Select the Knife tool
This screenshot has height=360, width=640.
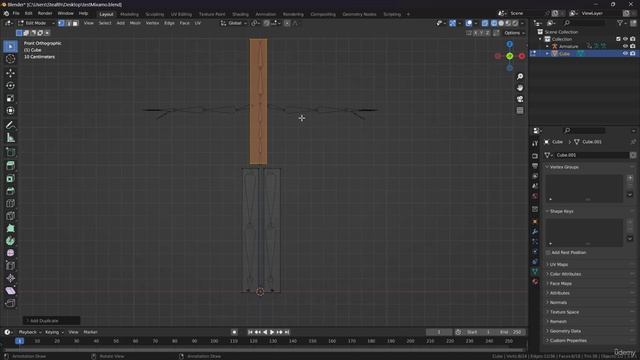pyautogui.click(x=10, y=216)
